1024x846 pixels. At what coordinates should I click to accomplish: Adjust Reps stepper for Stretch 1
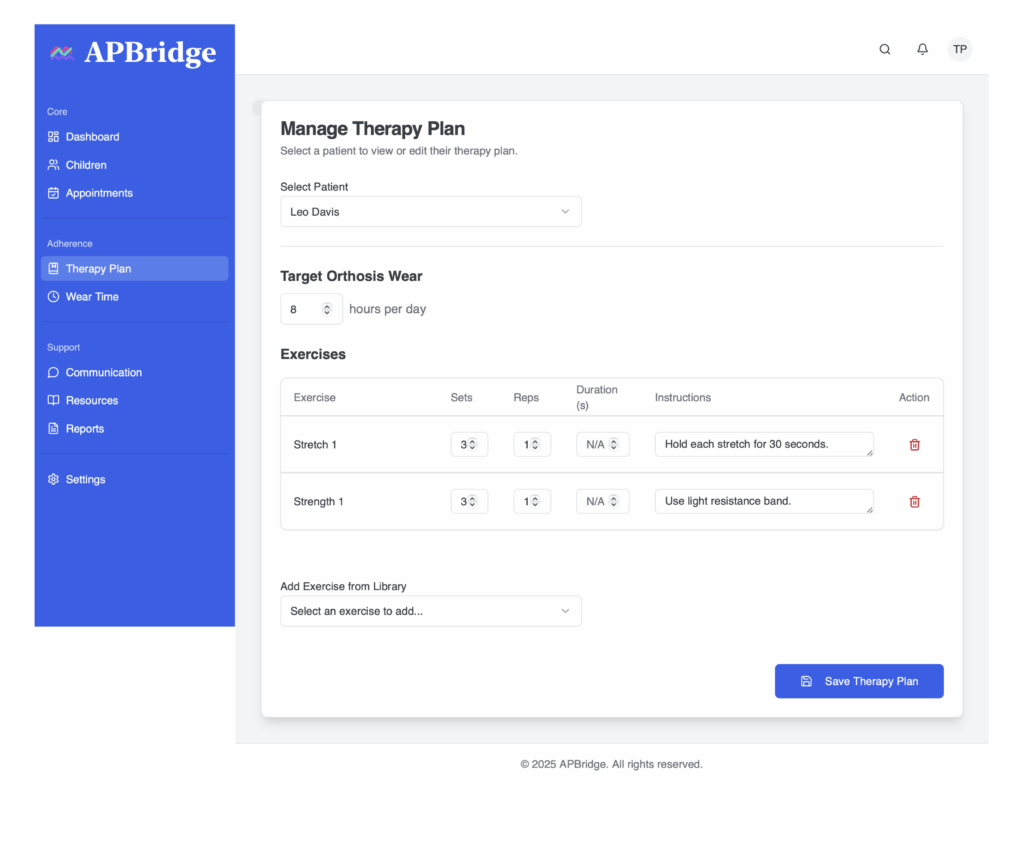point(535,444)
